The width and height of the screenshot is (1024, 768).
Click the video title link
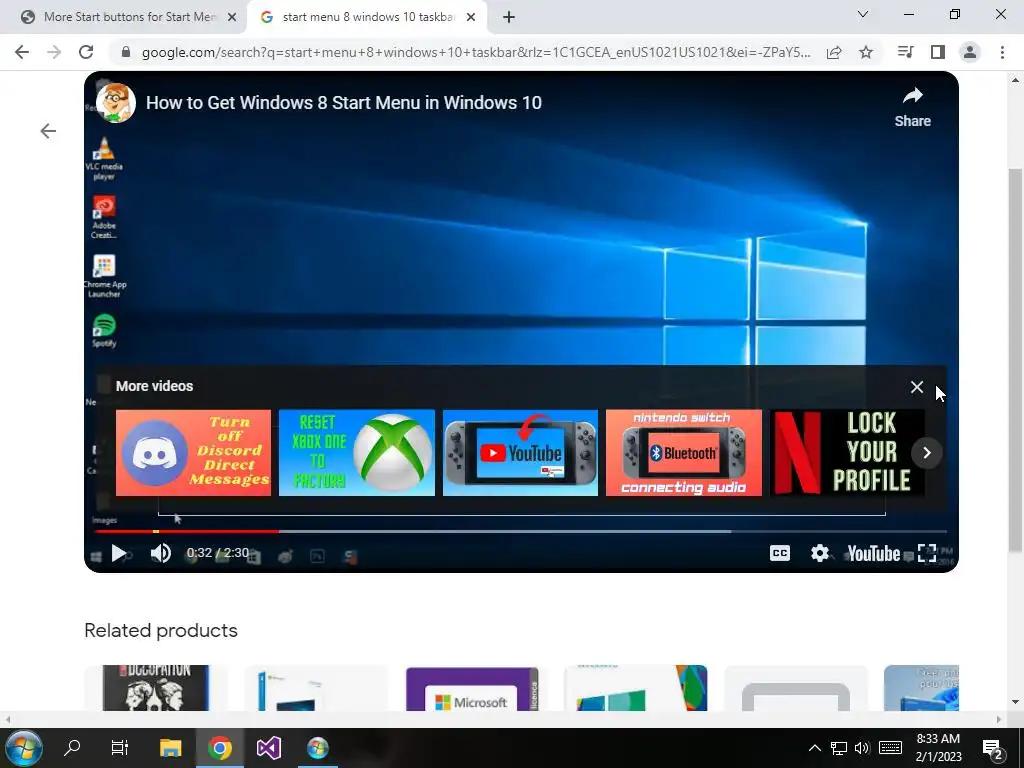click(x=344, y=103)
